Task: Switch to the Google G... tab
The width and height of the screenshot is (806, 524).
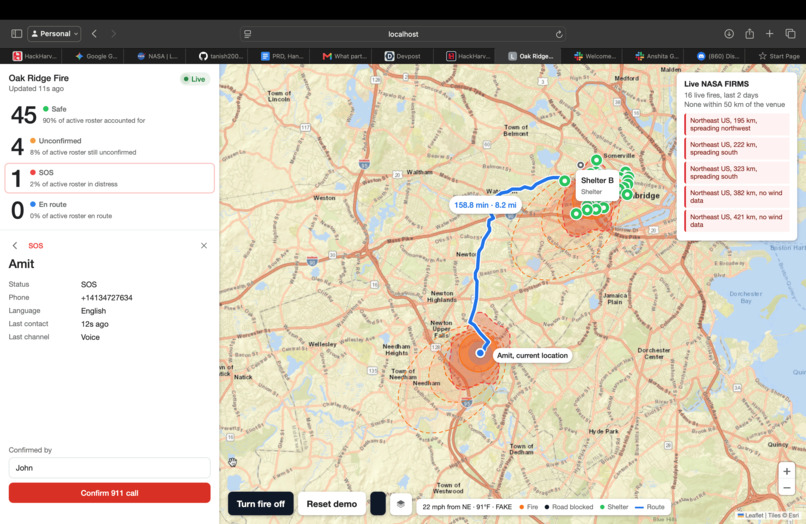Action: pyautogui.click(x=96, y=56)
